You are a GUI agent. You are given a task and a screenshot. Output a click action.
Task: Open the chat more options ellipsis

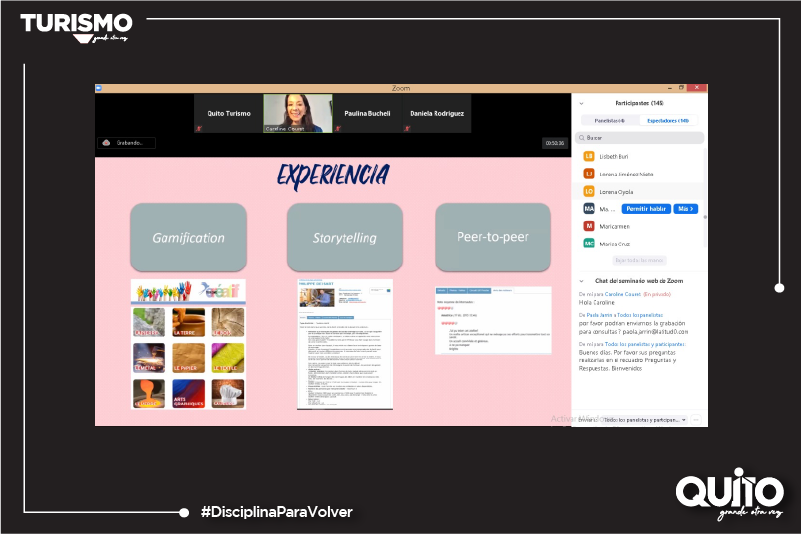[696, 420]
